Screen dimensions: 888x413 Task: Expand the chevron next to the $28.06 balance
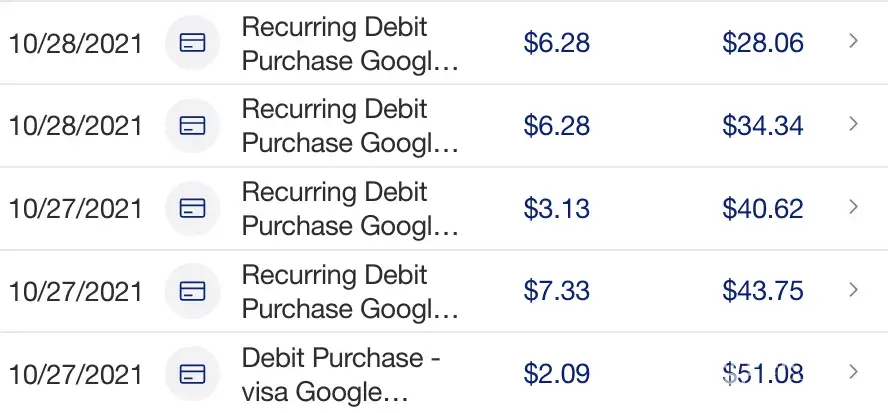(x=853, y=42)
